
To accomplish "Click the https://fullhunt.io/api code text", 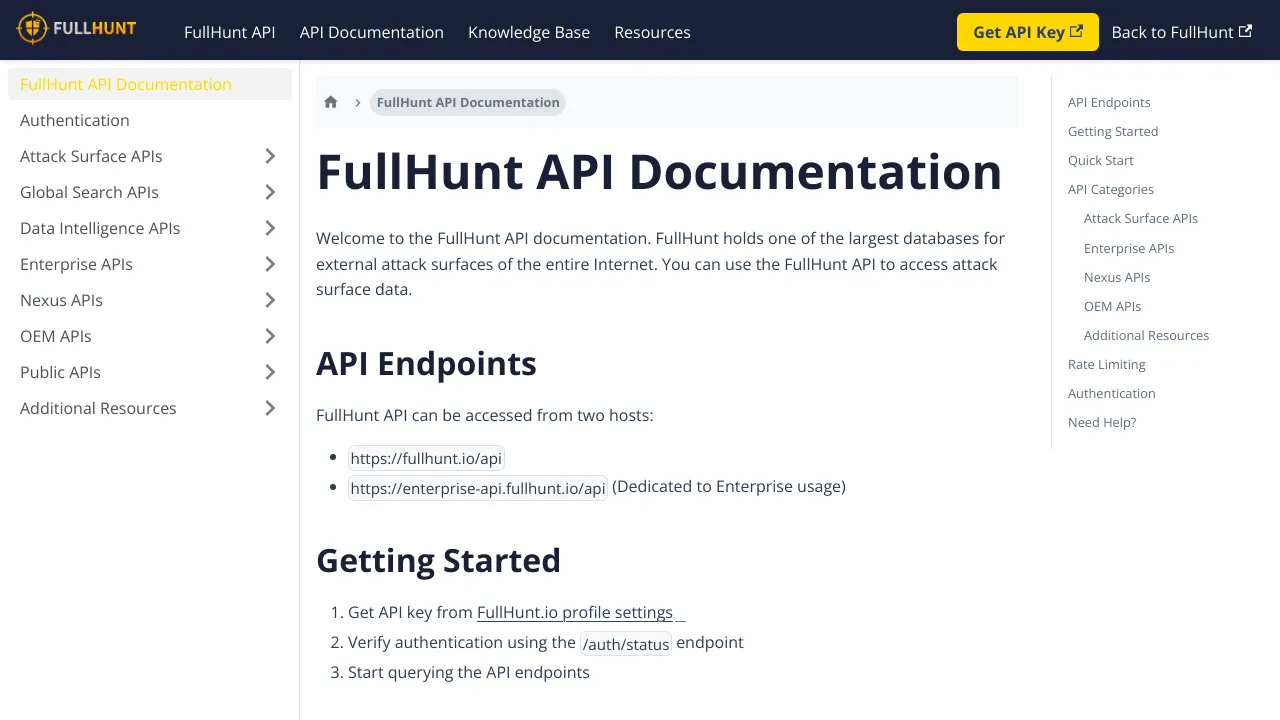I will tap(426, 459).
